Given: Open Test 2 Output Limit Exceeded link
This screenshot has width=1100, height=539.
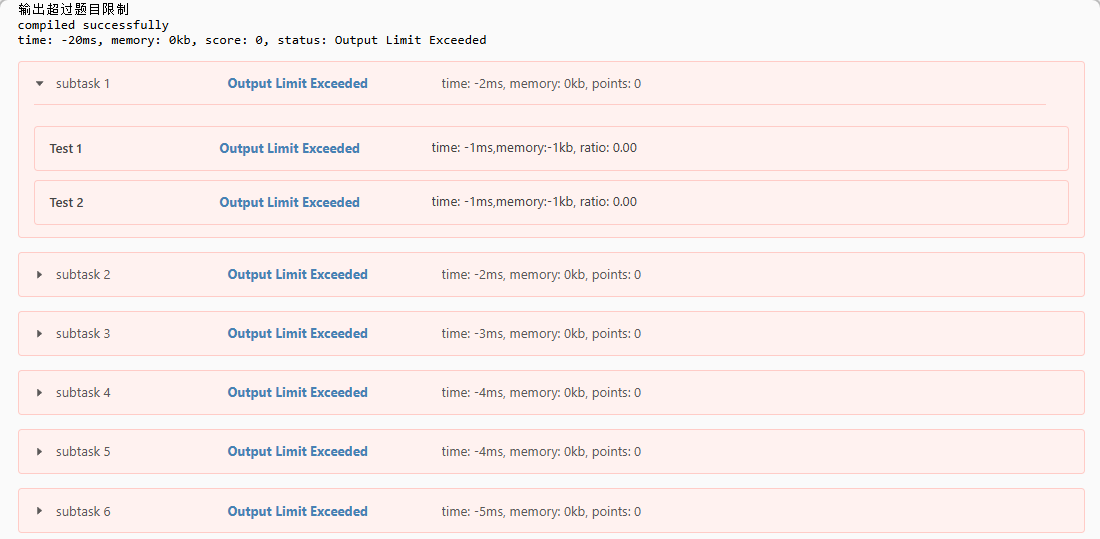Looking at the screenshot, I should [290, 202].
